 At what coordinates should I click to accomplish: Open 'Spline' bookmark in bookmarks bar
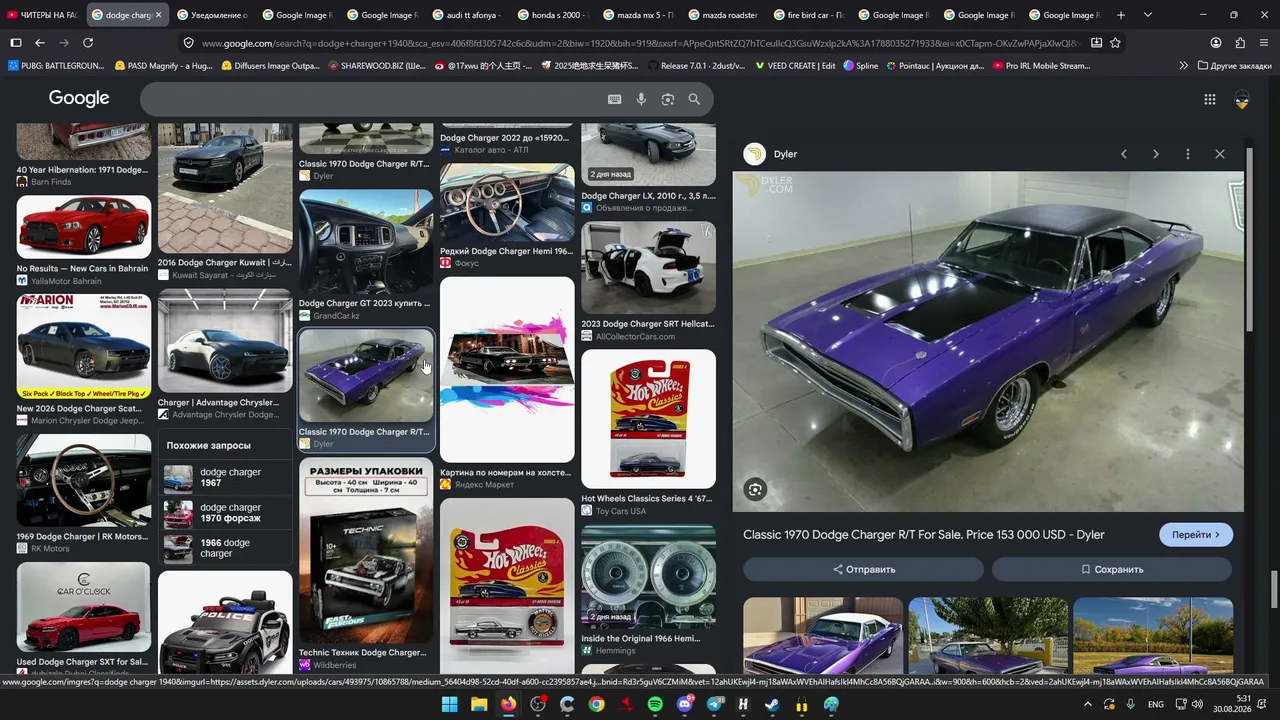860,66
